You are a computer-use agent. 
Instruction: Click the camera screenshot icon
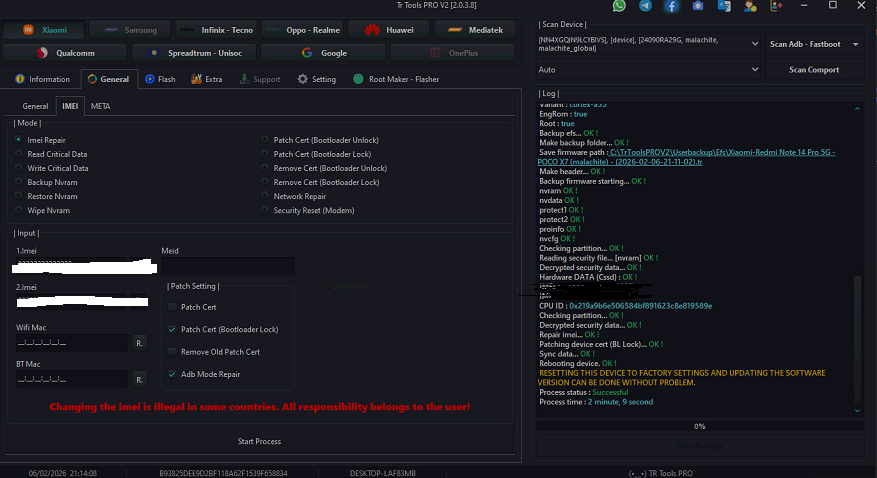(698, 6)
